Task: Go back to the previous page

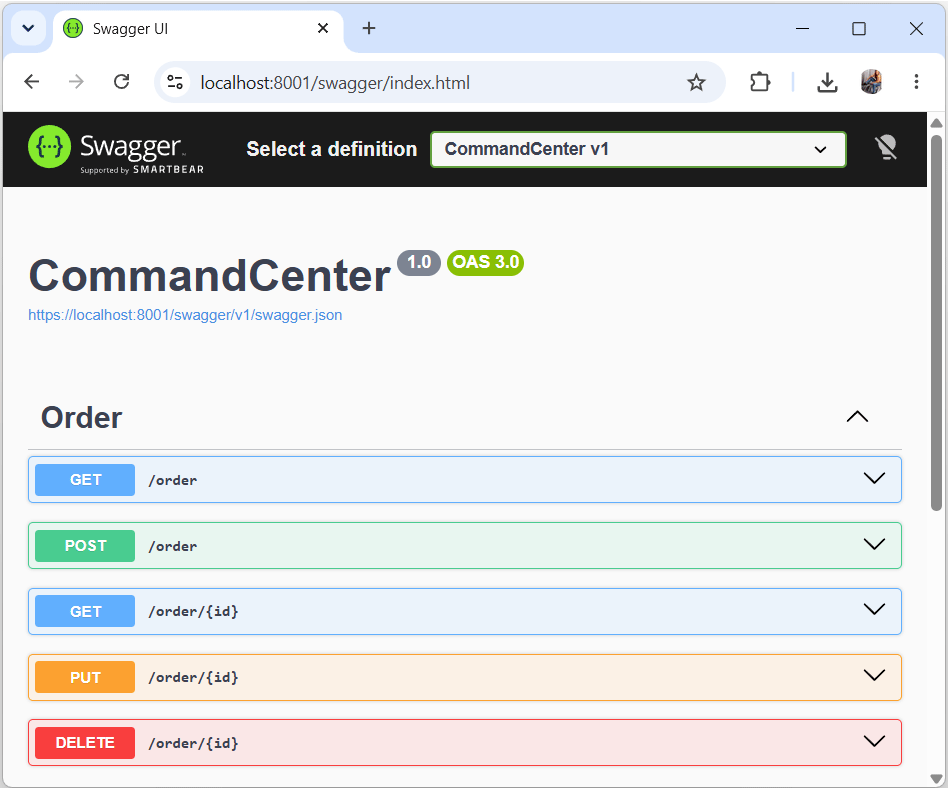Action: click(x=31, y=82)
